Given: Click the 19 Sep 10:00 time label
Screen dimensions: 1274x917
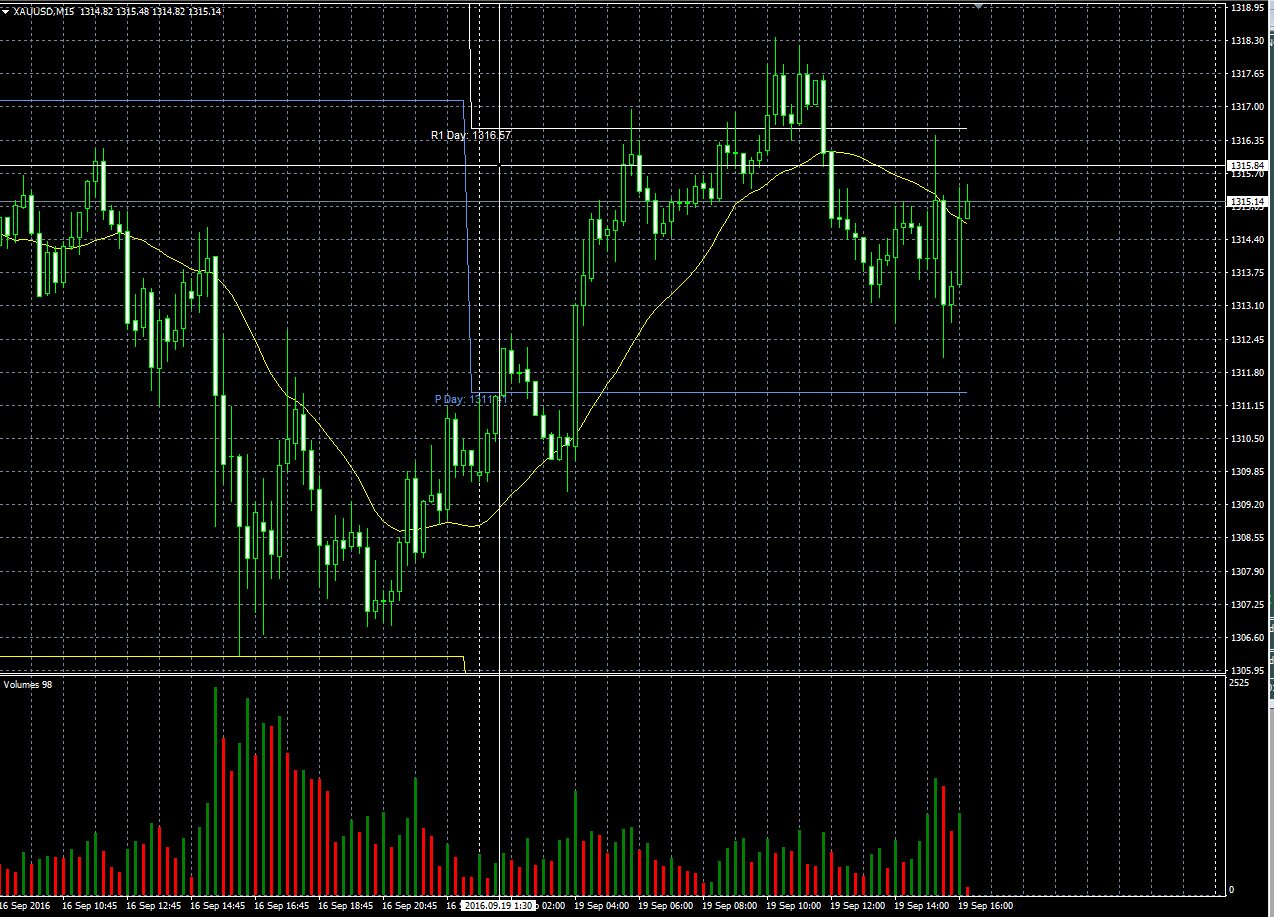Looking at the screenshot, I should [x=792, y=905].
